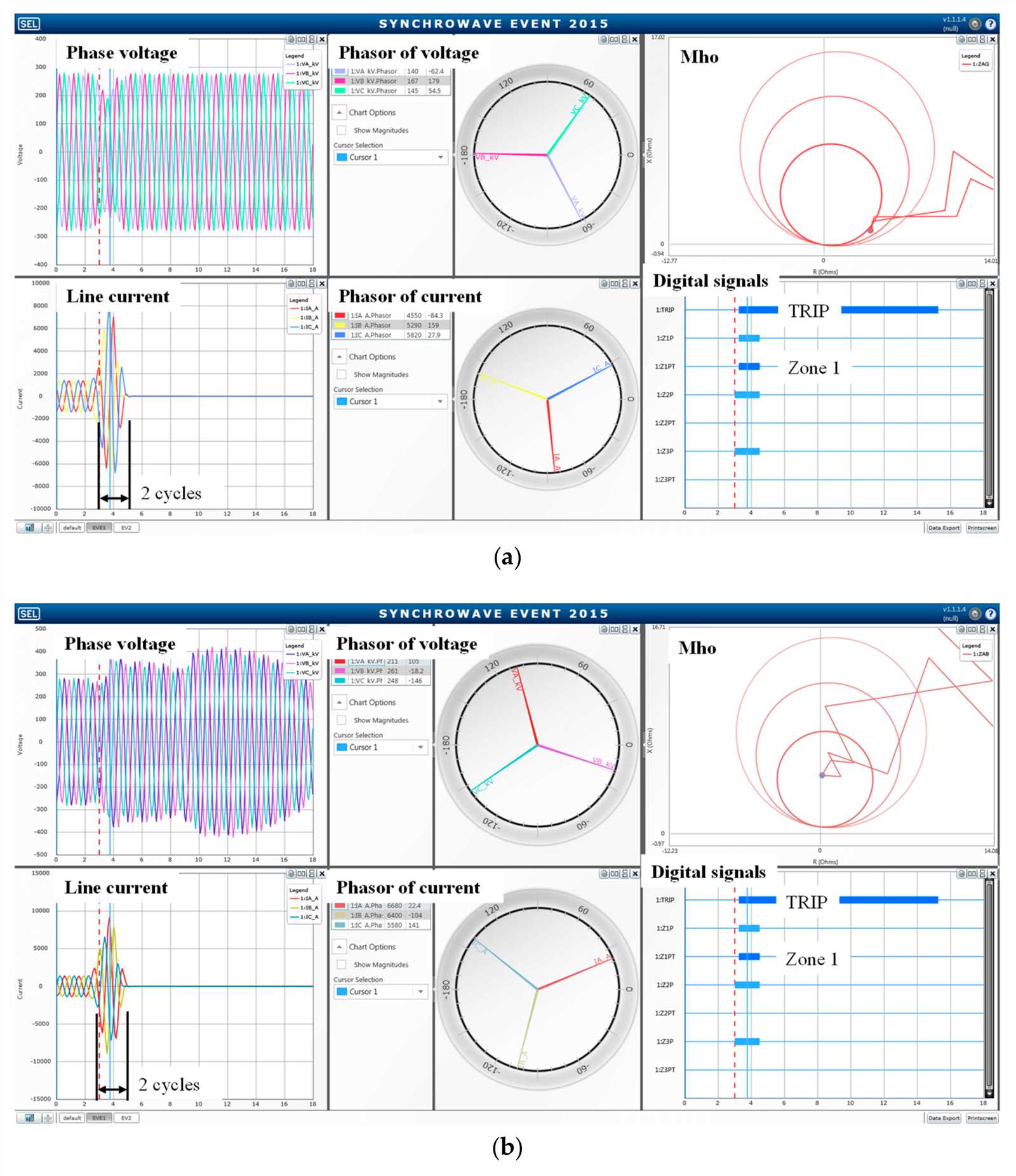The width and height of the screenshot is (1016, 1176).
Task: Enable Show Magnitudes for voltage phasor in window (b)
Action: coord(342,720)
